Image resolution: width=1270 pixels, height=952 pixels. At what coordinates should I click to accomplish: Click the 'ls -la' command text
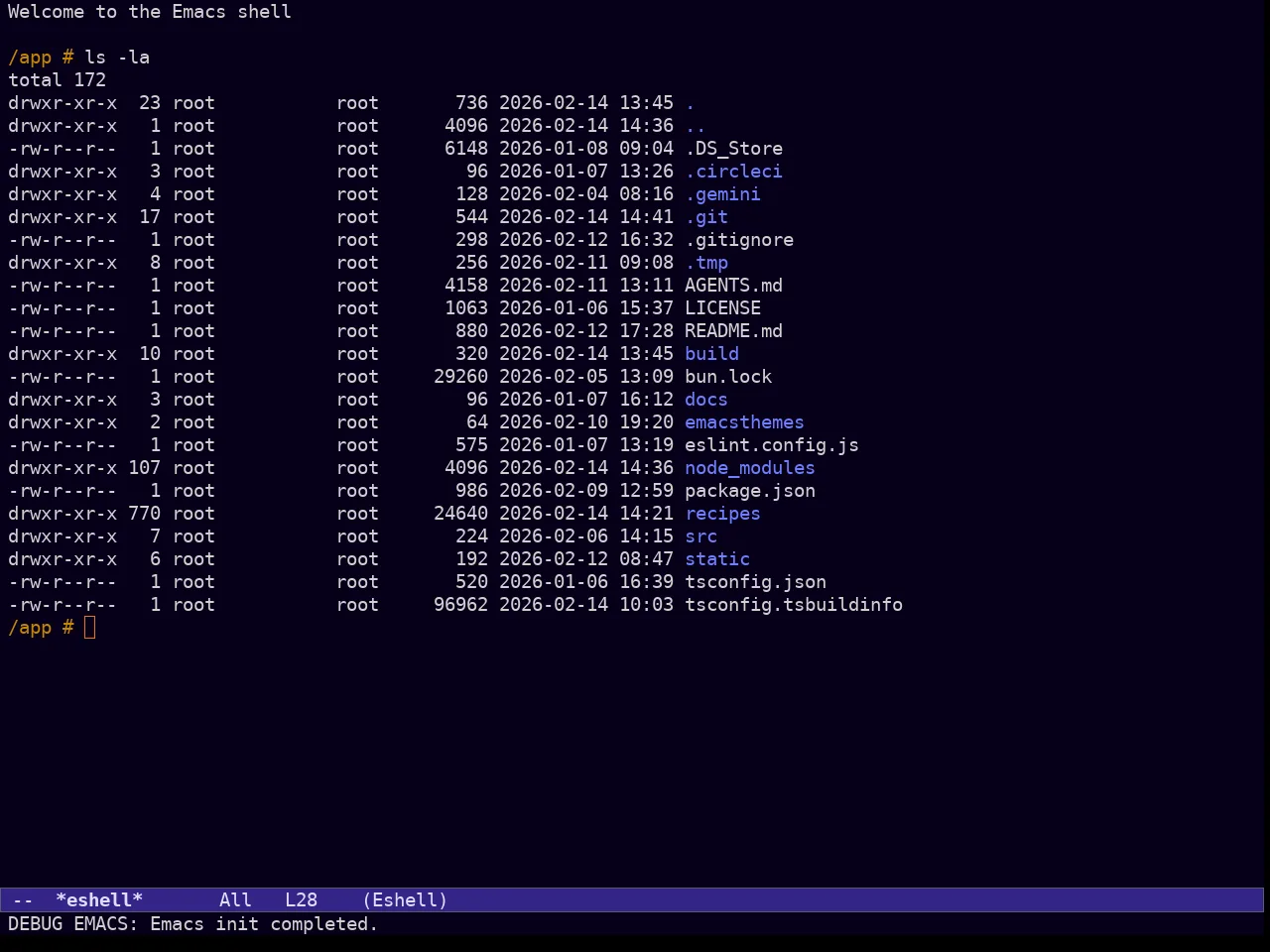coord(117,58)
